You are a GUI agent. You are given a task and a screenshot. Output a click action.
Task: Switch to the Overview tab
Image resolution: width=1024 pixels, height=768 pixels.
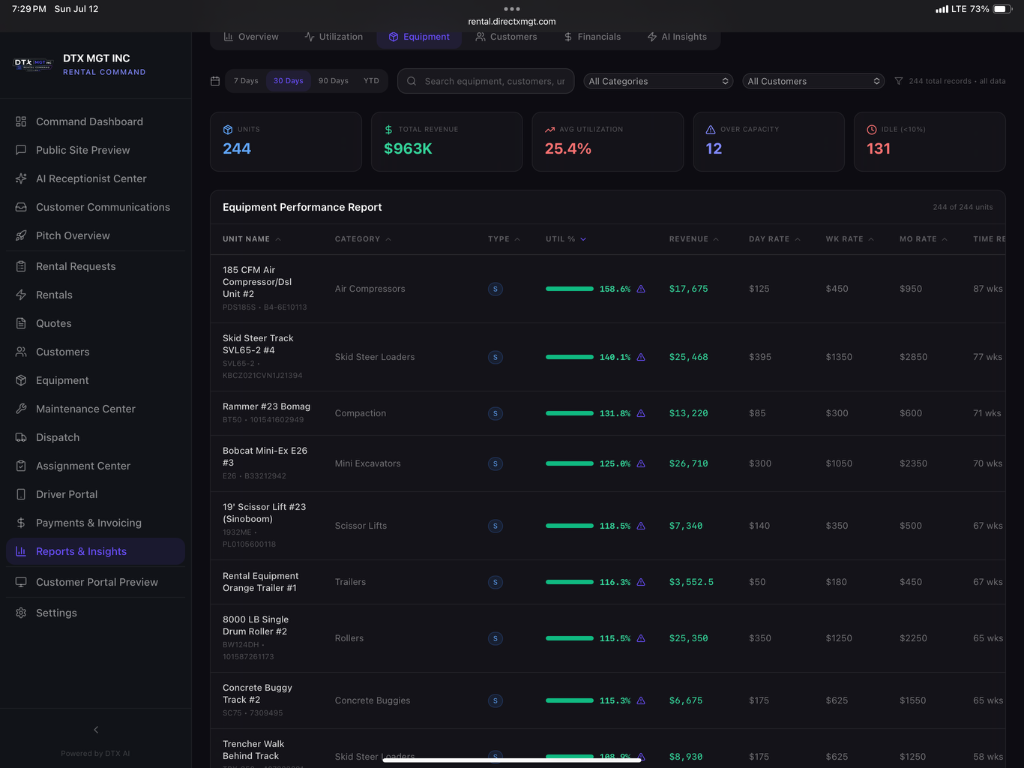(x=251, y=37)
